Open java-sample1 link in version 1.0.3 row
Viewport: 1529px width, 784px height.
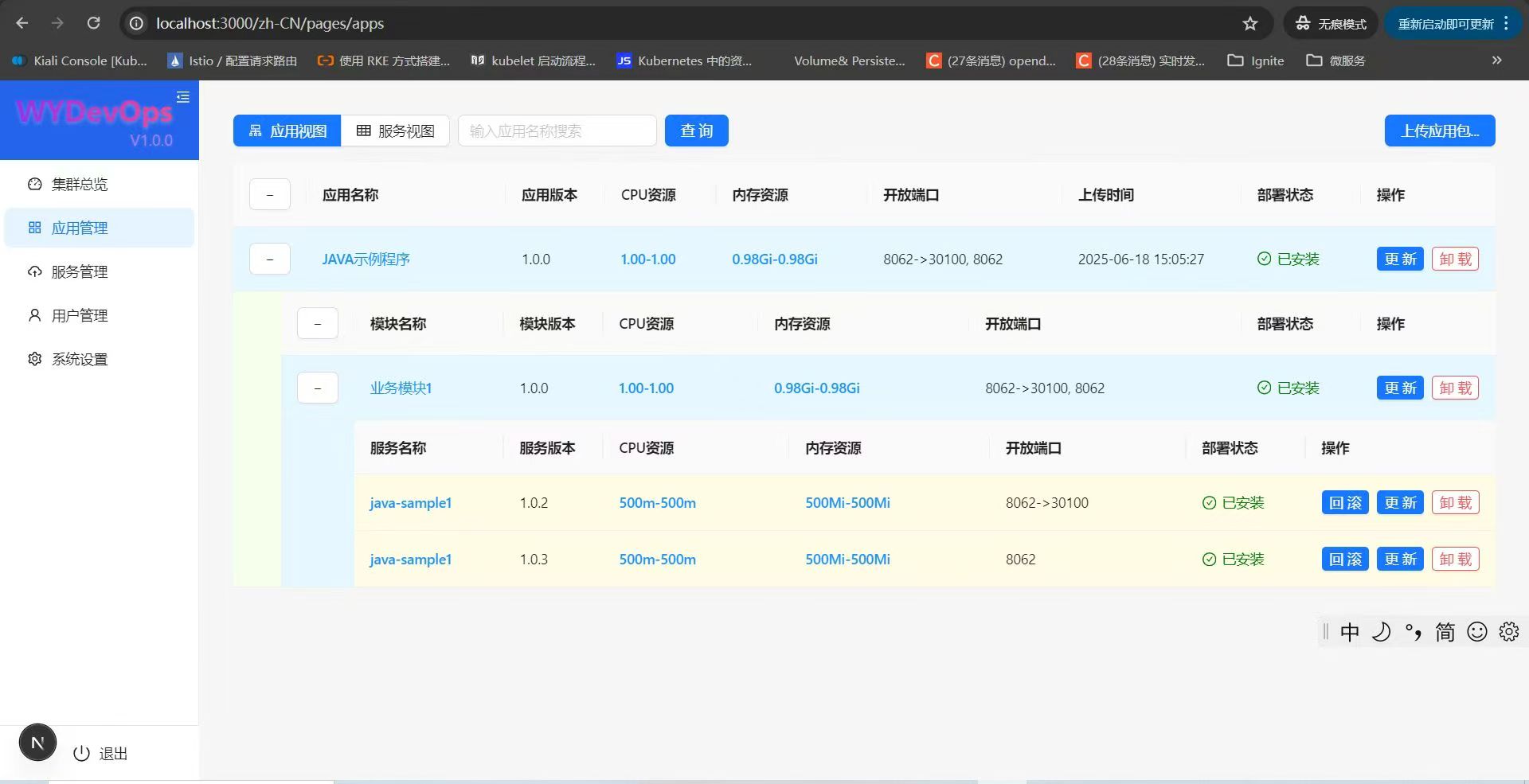(x=410, y=559)
